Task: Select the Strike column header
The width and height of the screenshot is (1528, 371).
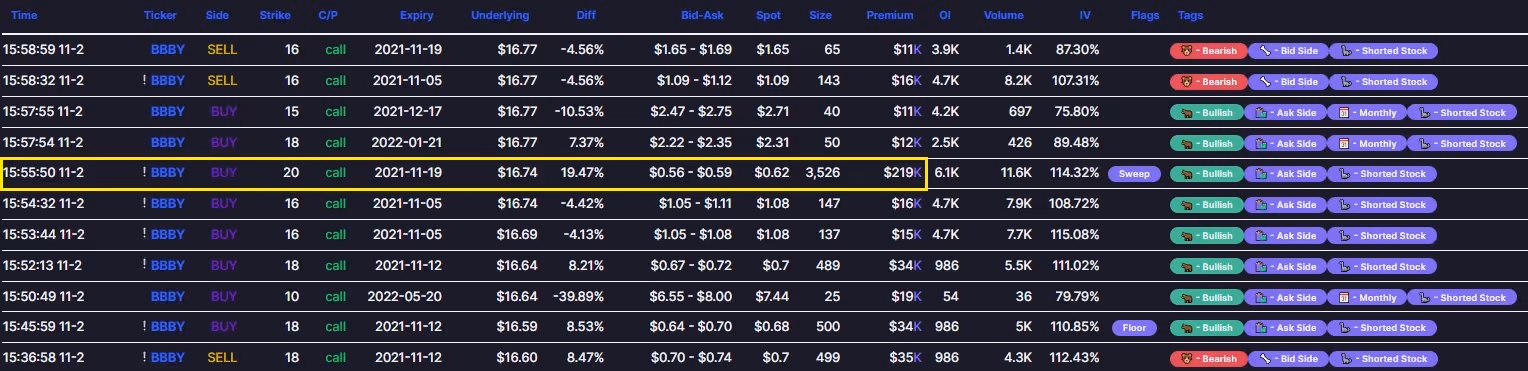Action: pos(275,16)
